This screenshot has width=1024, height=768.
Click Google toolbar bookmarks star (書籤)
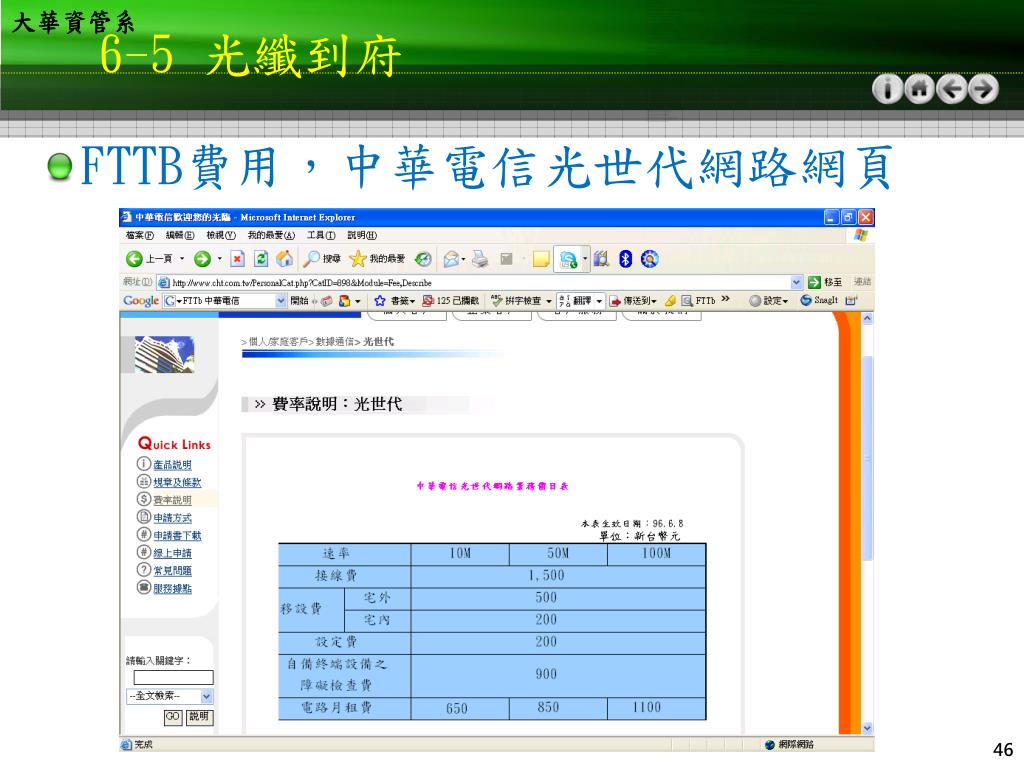[x=394, y=300]
